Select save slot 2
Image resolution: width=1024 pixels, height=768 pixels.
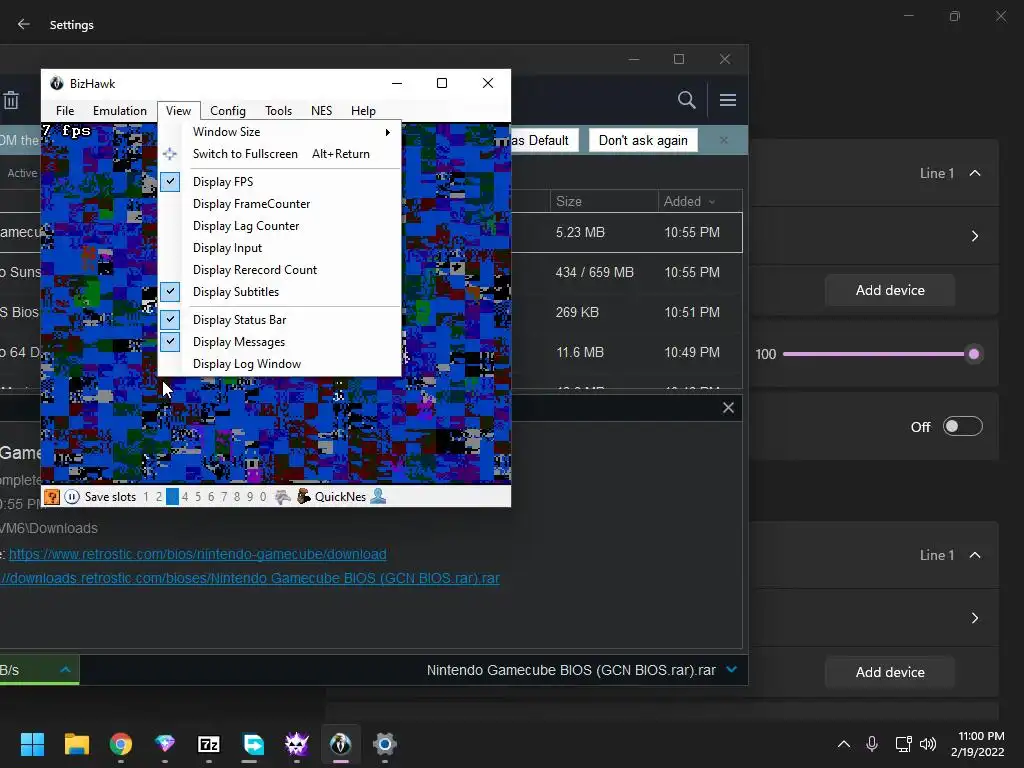click(159, 497)
